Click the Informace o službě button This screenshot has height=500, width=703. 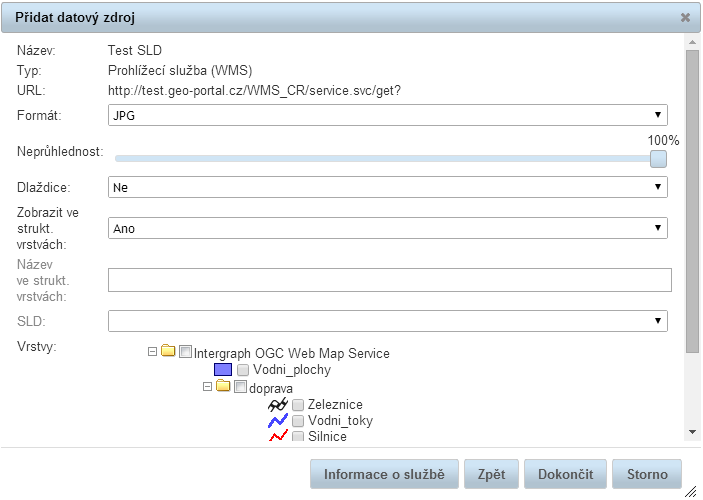385,474
